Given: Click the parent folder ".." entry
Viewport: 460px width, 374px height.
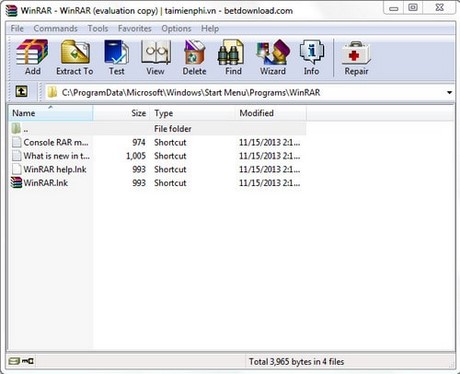Looking at the screenshot, I should point(157,129).
